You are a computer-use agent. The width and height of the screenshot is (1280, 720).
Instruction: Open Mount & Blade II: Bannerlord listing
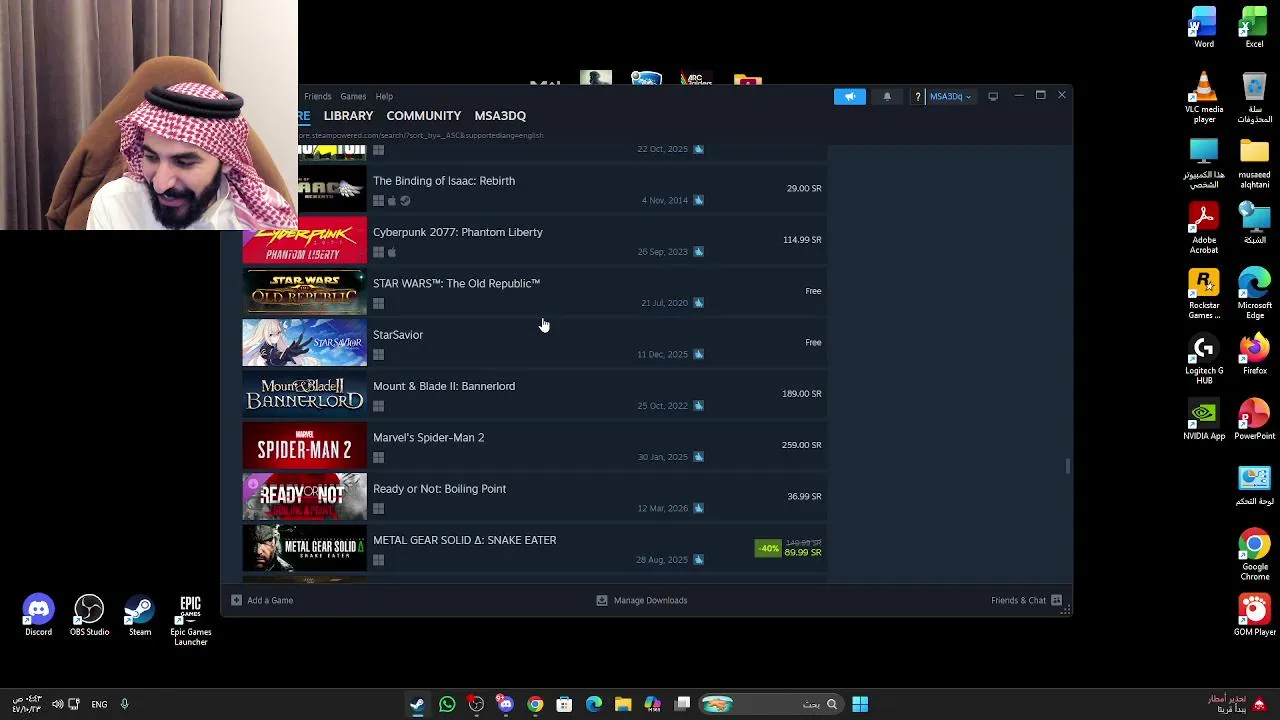534,394
